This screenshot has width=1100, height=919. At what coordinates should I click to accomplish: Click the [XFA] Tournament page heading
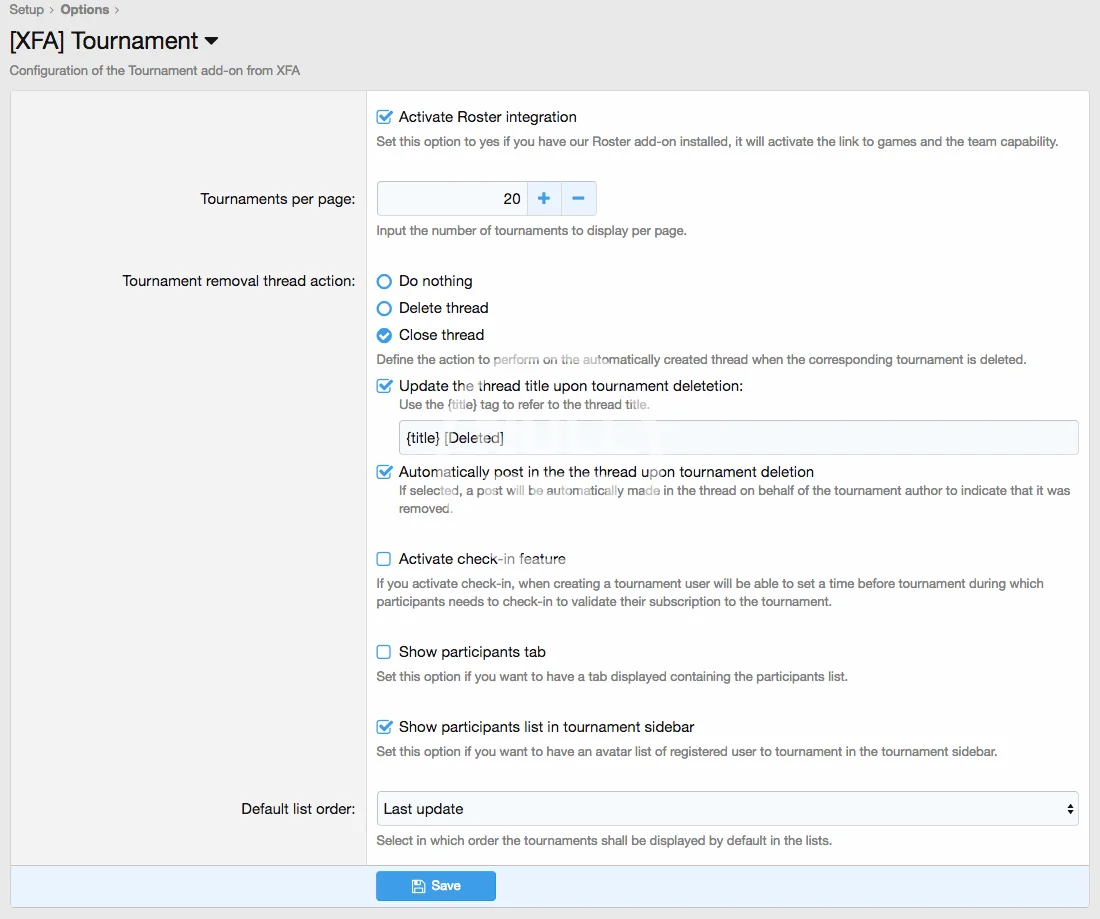coord(104,41)
